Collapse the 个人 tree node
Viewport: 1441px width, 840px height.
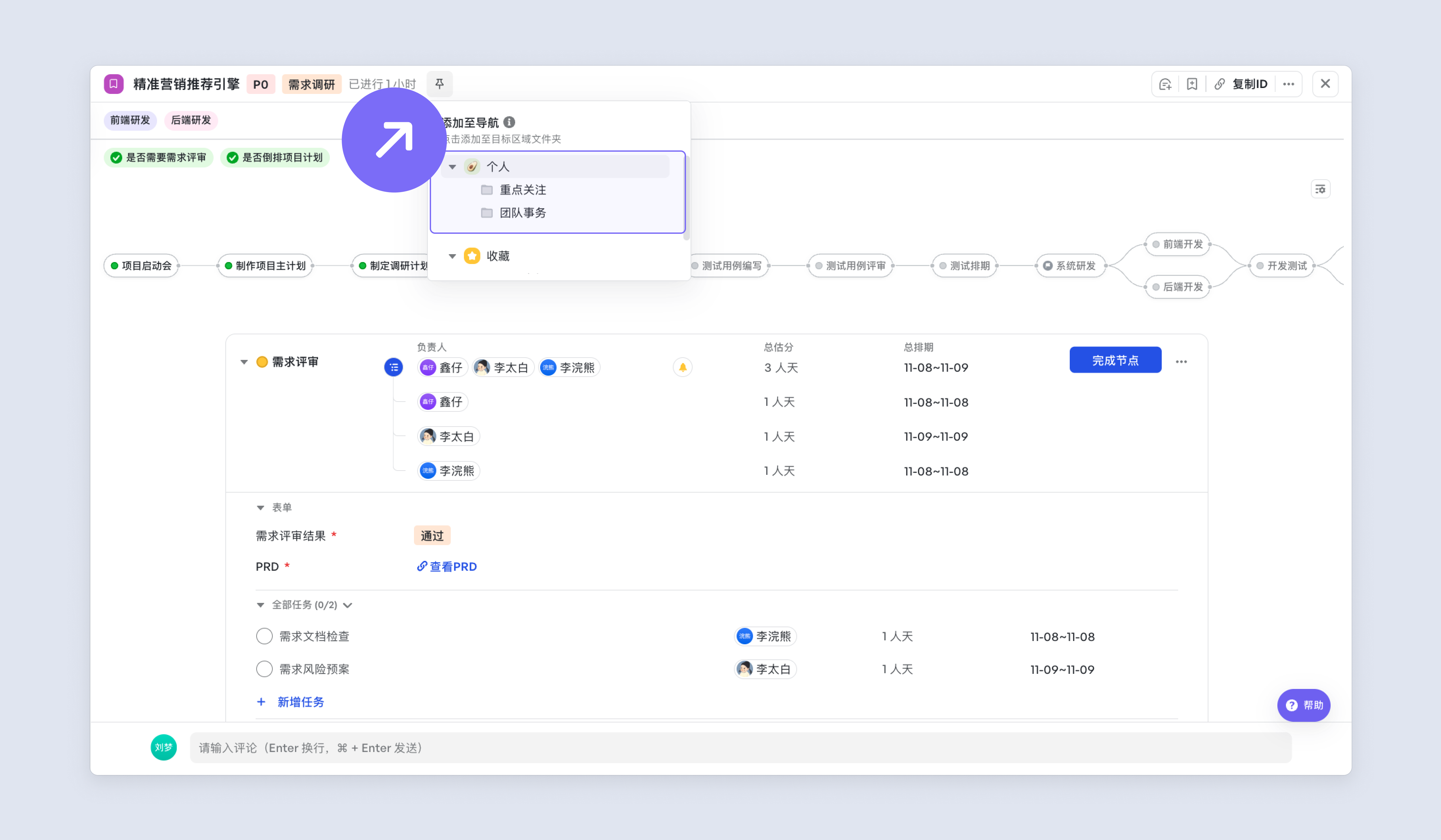click(452, 167)
